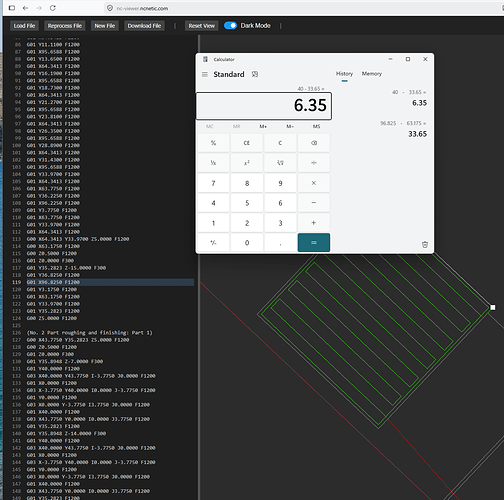The height and width of the screenshot is (500, 504).
Task: Click the divide operator key
Action: point(314,163)
